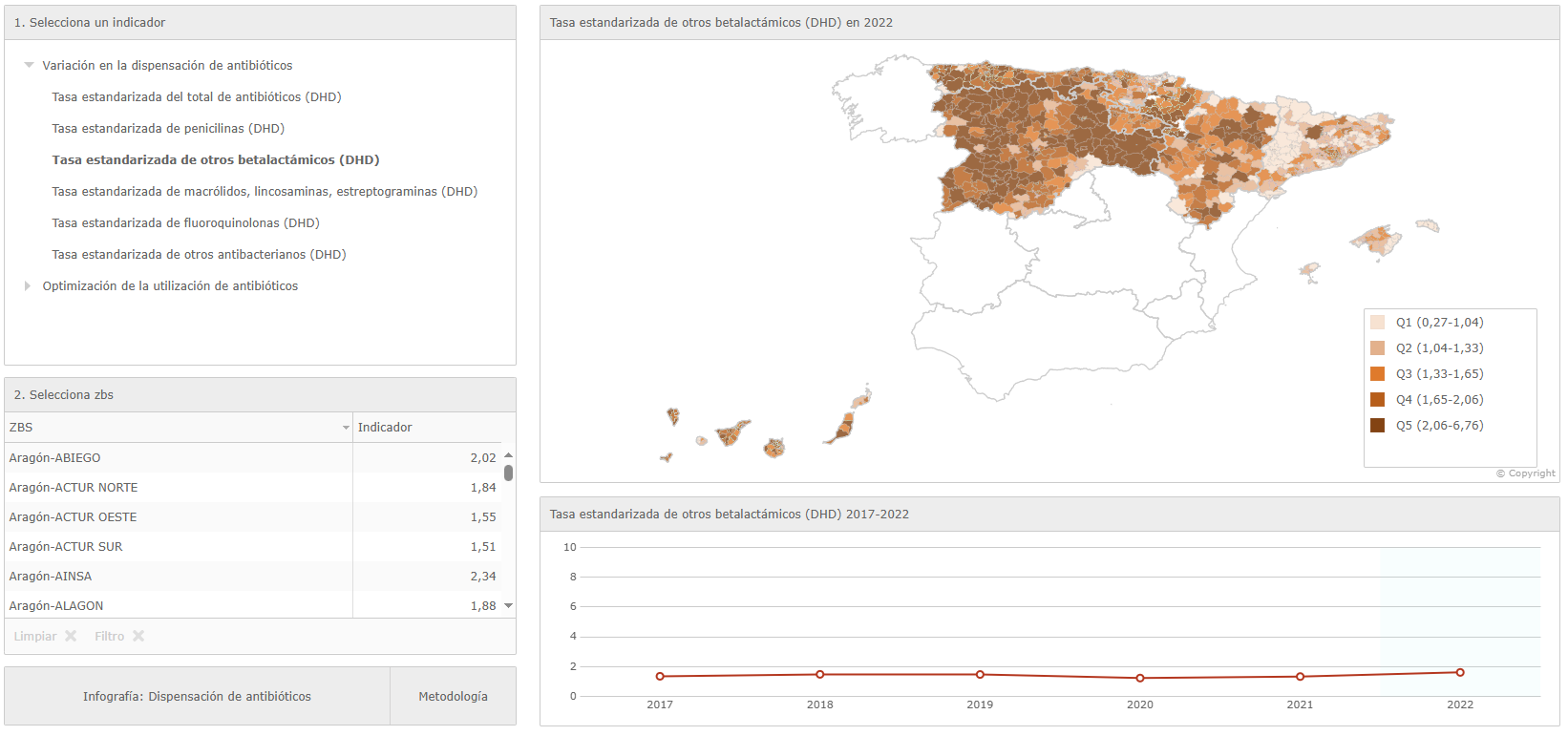
Task: Toggle the Q1 (0,27-1,04) legend swatch
Action: point(1377,323)
